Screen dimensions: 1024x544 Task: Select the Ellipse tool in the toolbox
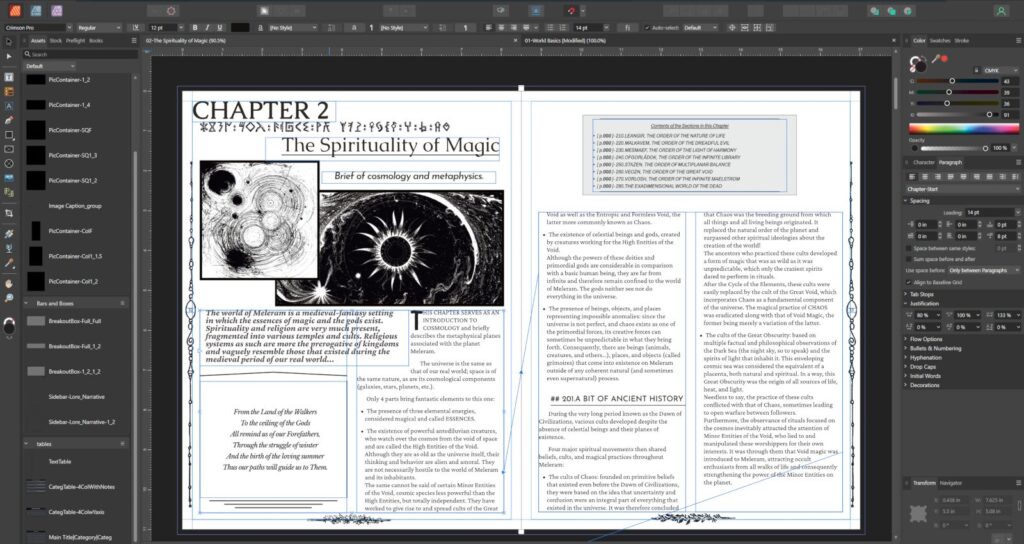(9, 163)
